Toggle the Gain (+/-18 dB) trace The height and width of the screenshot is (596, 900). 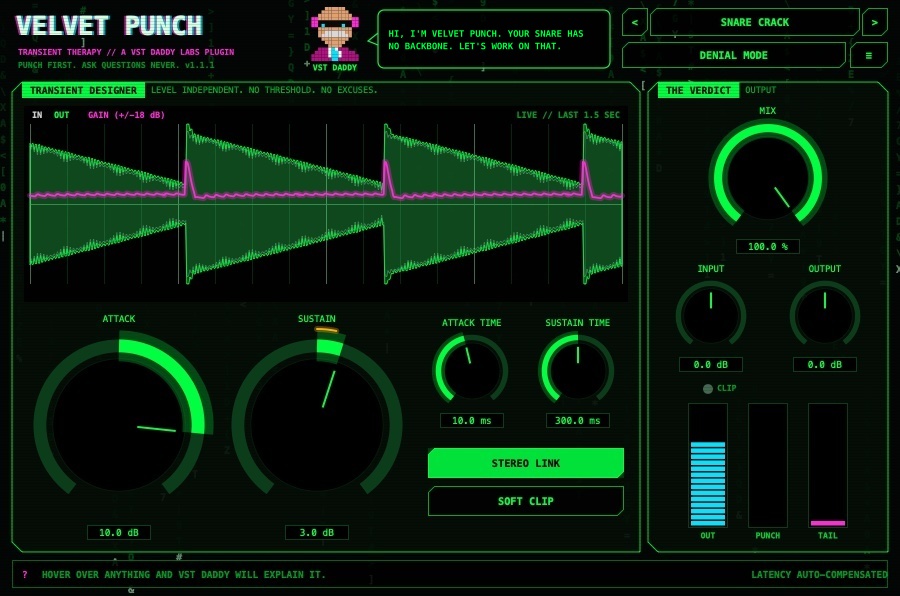(126, 115)
